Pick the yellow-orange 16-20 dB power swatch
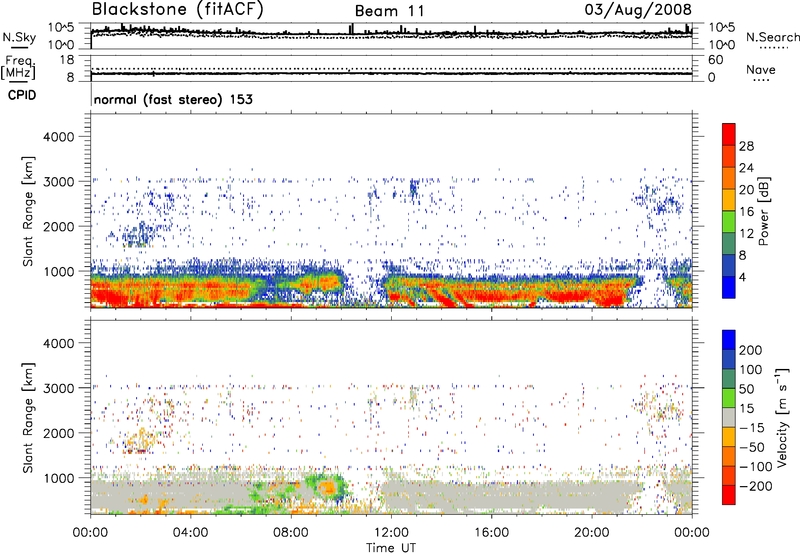Screen dimensions: 800x554 (x=729, y=200)
